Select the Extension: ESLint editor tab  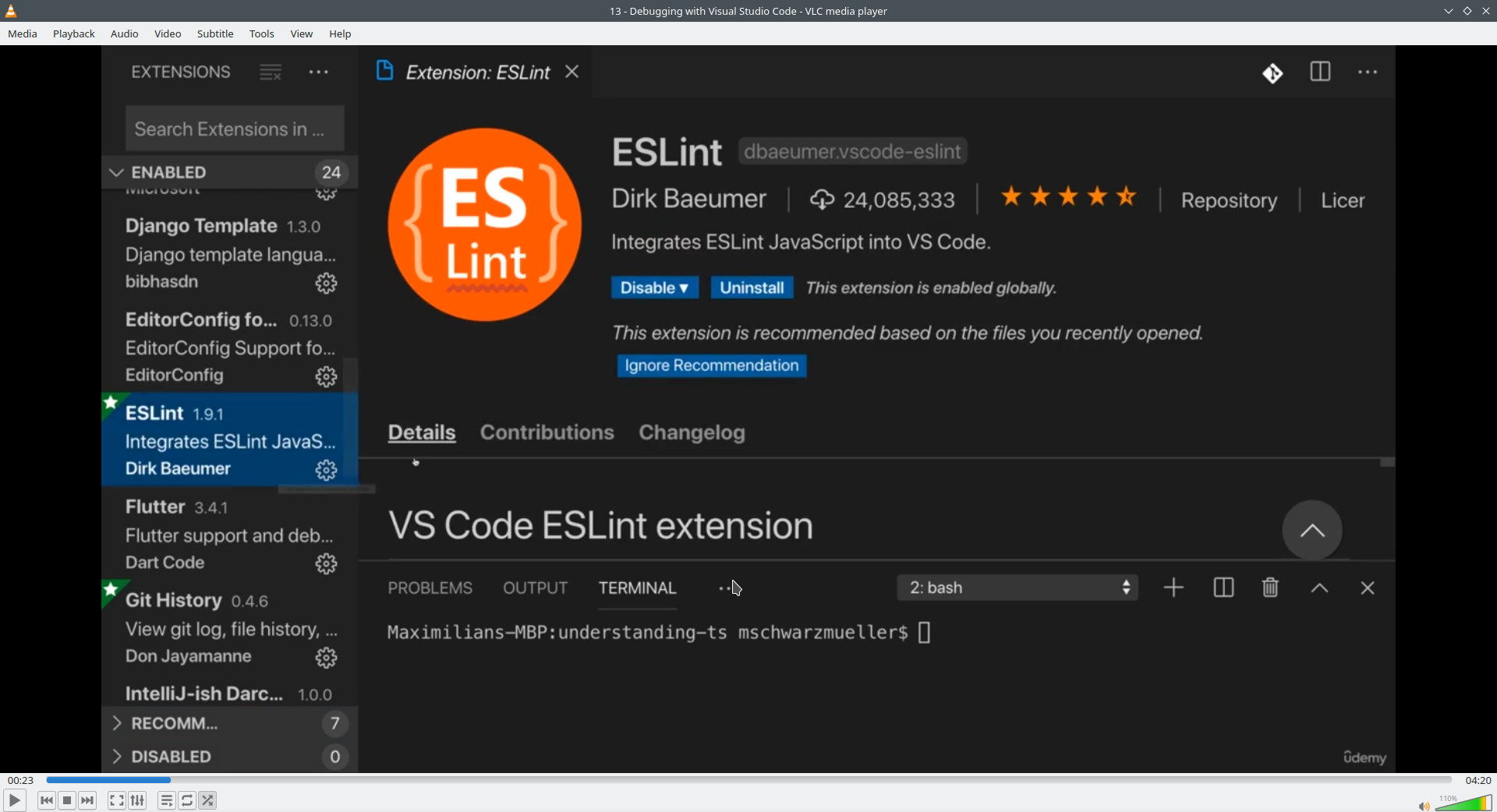coord(477,72)
